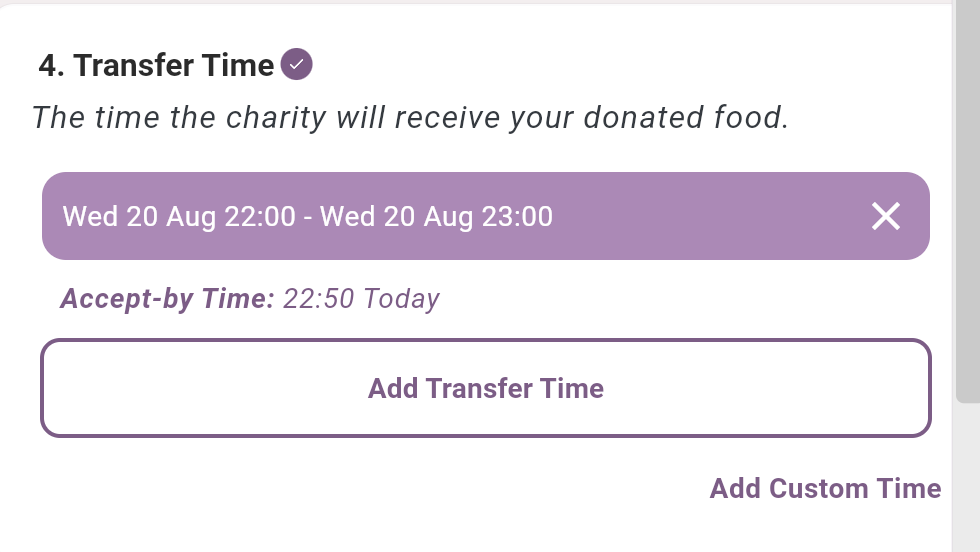Click the outlined Add Transfer Time box
The image size is (980, 552).
[485, 388]
